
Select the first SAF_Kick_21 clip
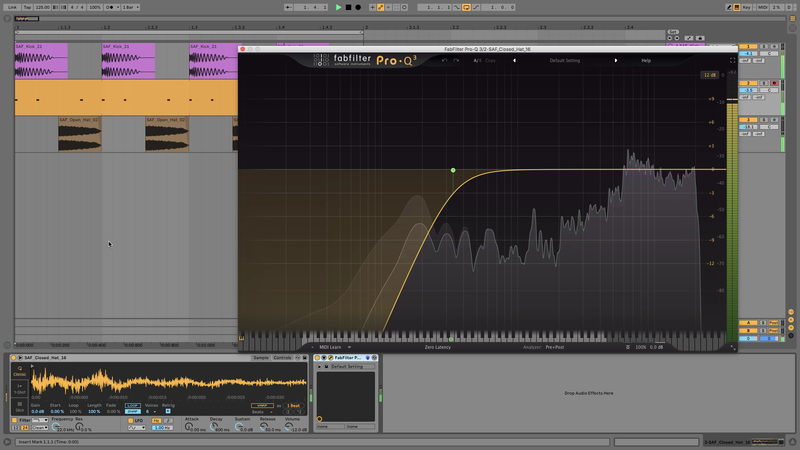click(x=41, y=61)
